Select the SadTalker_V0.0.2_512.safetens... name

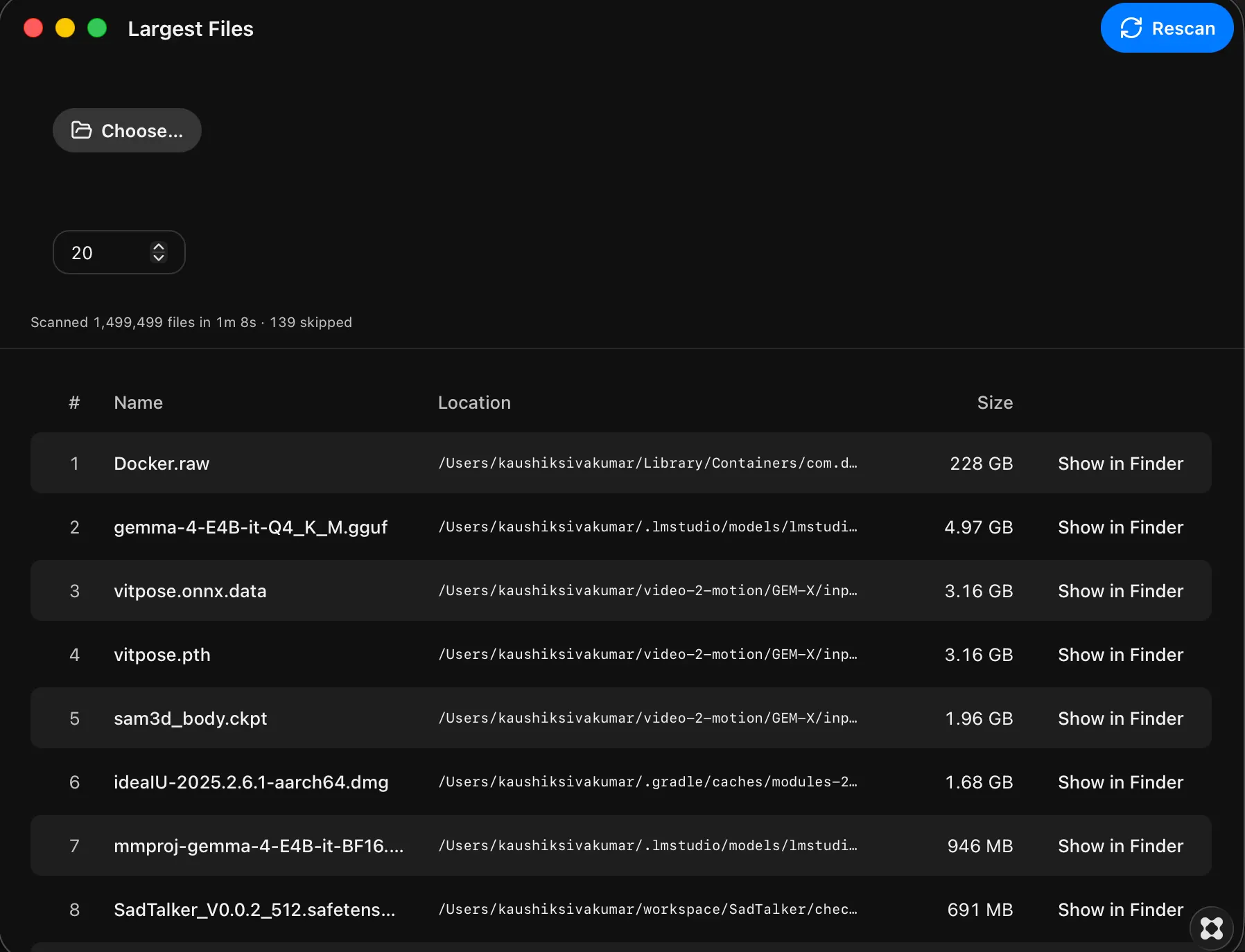coord(254,910)
